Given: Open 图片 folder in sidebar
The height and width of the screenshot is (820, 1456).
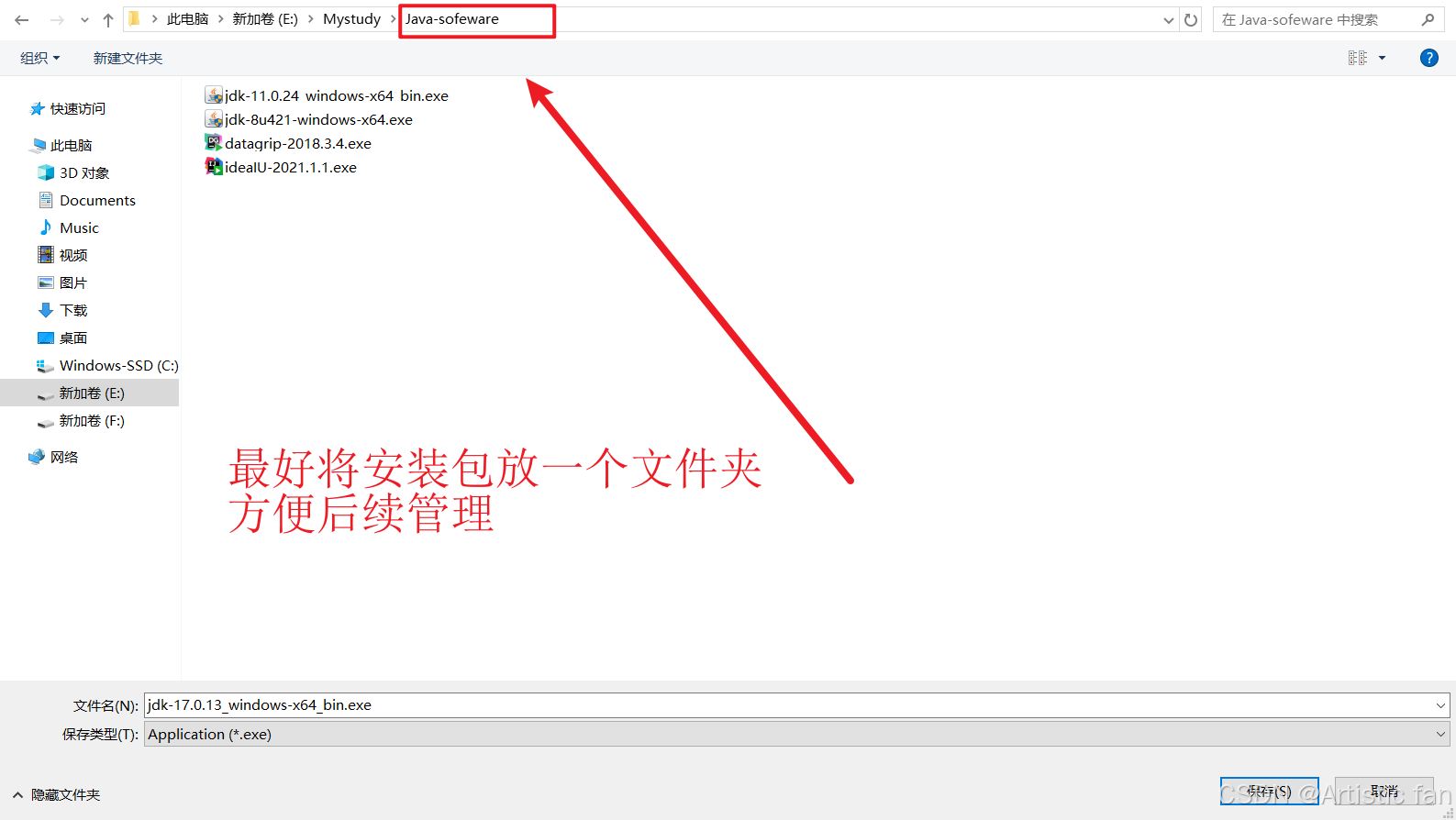Looking at the screenshot, I should click(73, 283).
